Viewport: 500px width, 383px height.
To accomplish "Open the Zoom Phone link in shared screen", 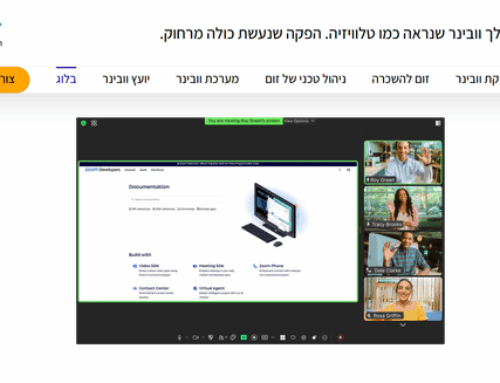I will [271, 266].
